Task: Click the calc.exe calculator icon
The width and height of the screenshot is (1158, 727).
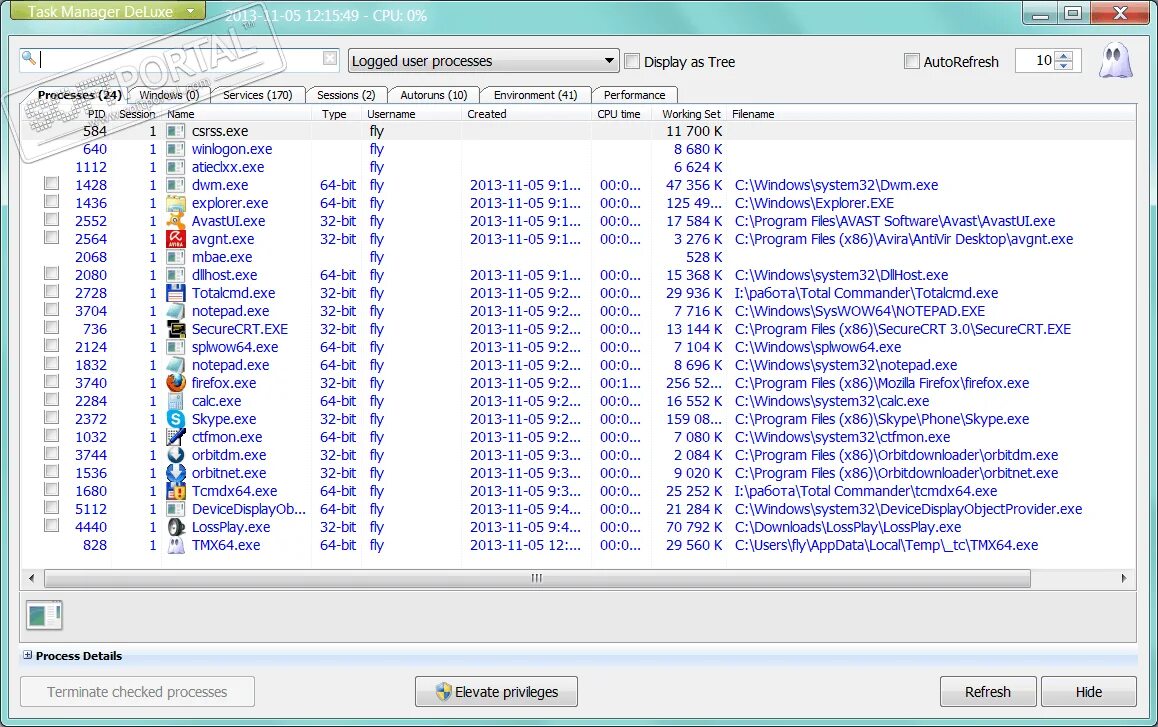Action: point(176,401)
